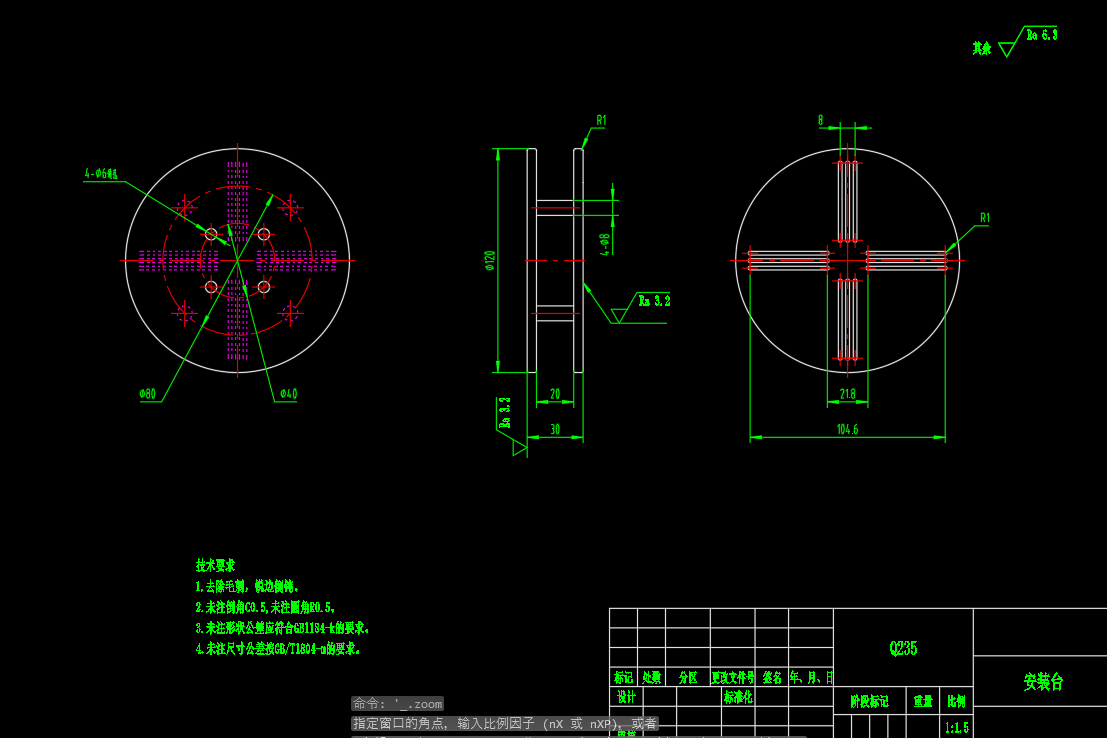The height and width of the screenshot is (738, 1107).
Task: Select the '4-Φ6' hole callout label
Action: [101, 174]
